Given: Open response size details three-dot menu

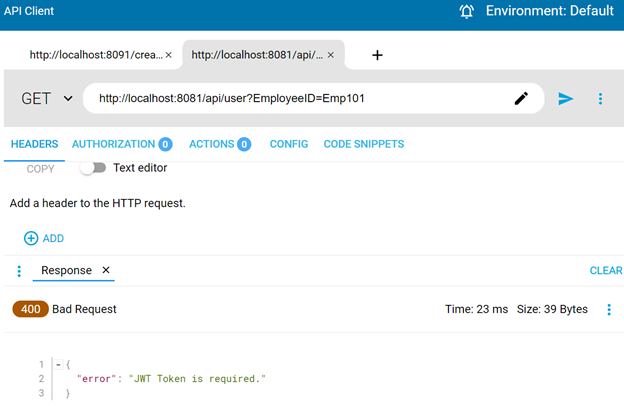Looking at the screenshot, I should pos(609,310).
